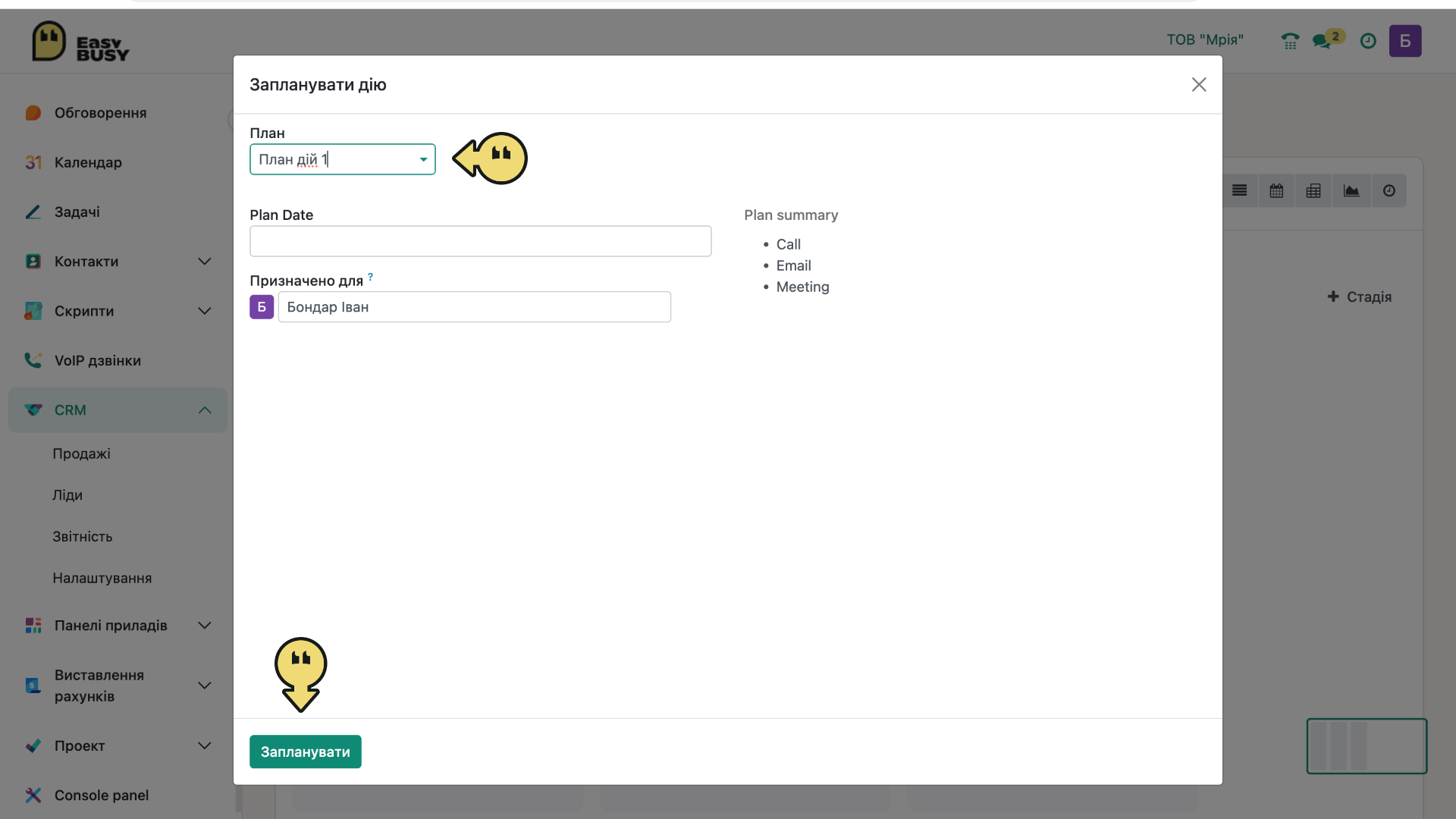Click the ТОВ "Мрія" company link
This screenshot has height=819, width=1456.
pos(1205,39)
